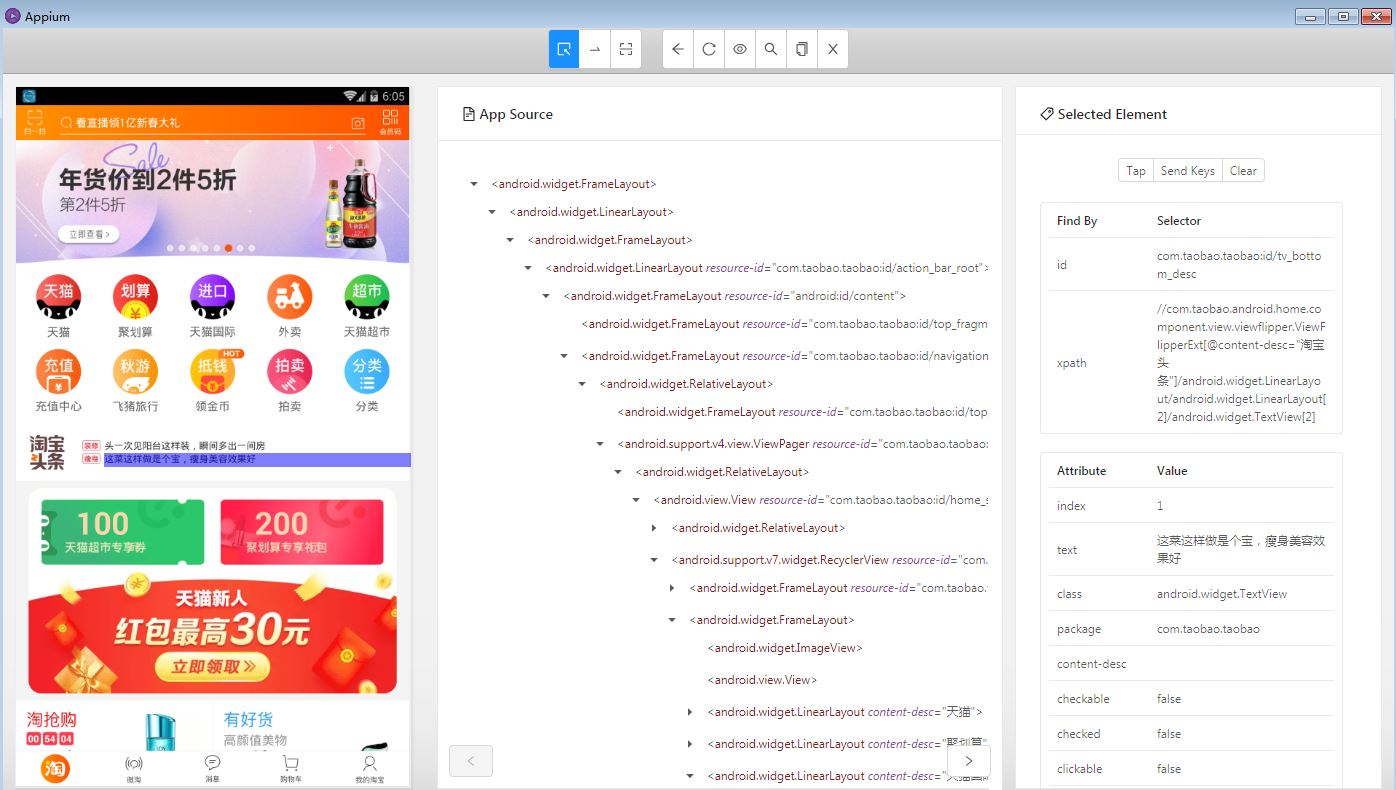Image resolution: width=1396 pixels, height=790 pixels.
Task: Click the 200 聚划算专享花包 coupon
Action: click(x=302, y=532)
